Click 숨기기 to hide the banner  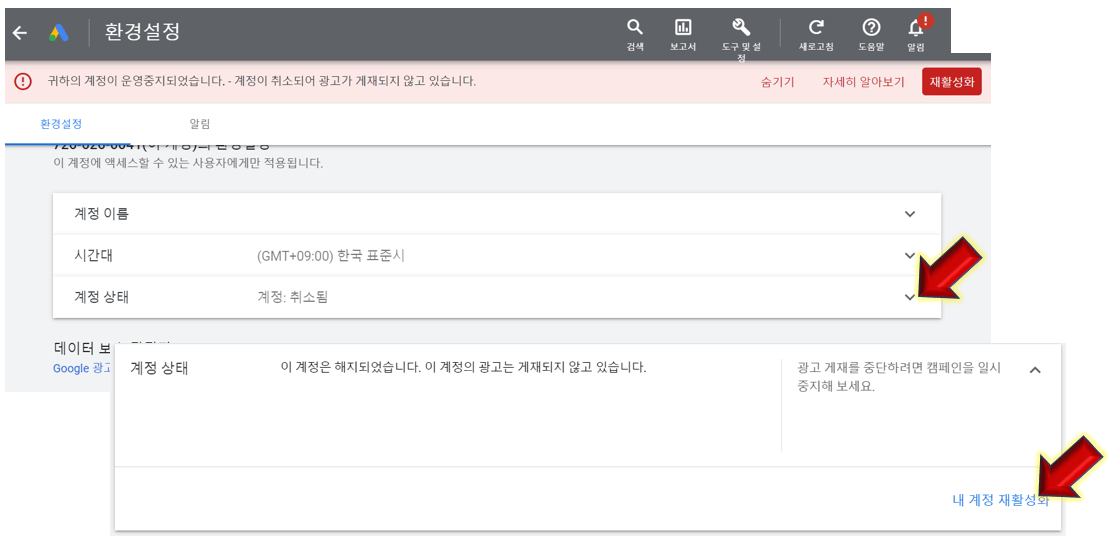tap(777, 82)
